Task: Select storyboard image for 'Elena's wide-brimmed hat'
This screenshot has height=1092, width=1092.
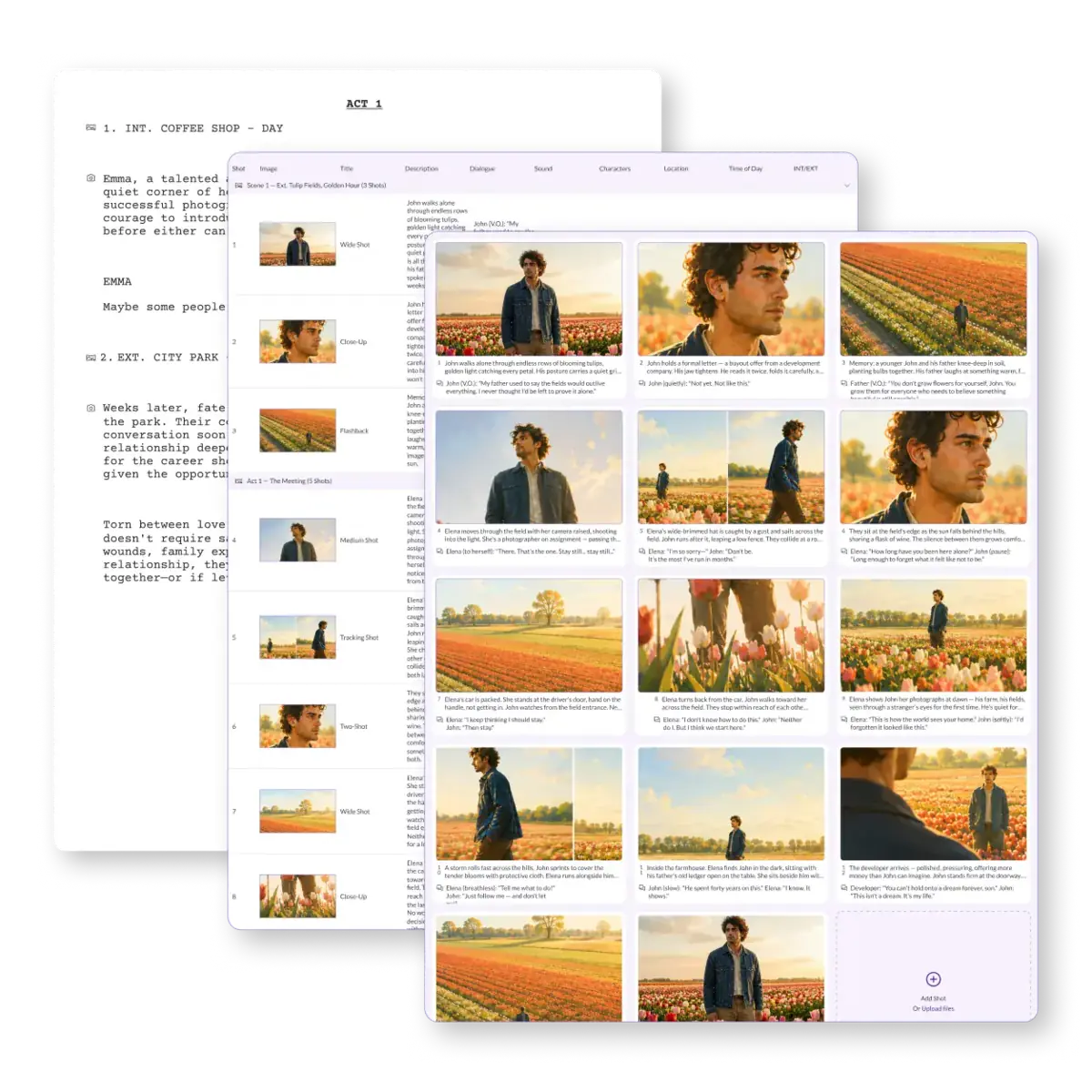Action: point(732,467)
